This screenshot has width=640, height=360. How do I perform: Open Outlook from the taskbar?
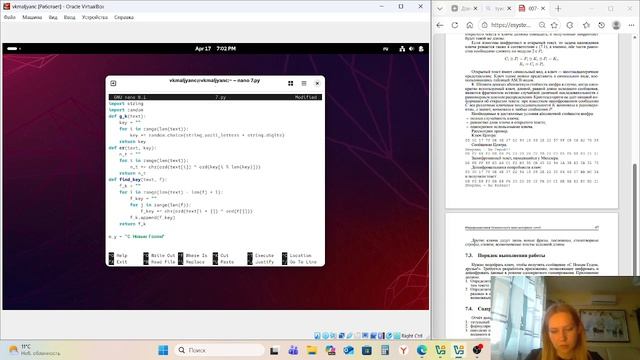pos(348,350)
